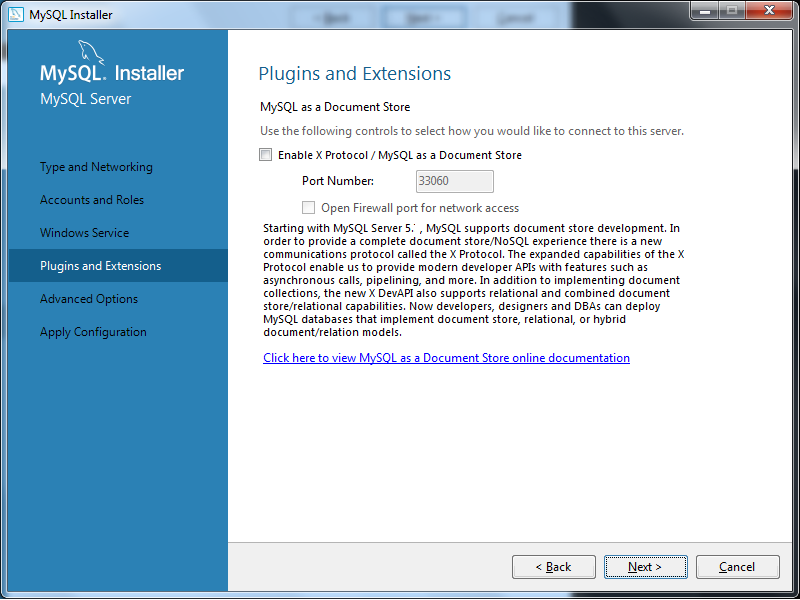
Task: Click the 'MySQL Server' subtitle in sidebar
Action: click(86, 99)
